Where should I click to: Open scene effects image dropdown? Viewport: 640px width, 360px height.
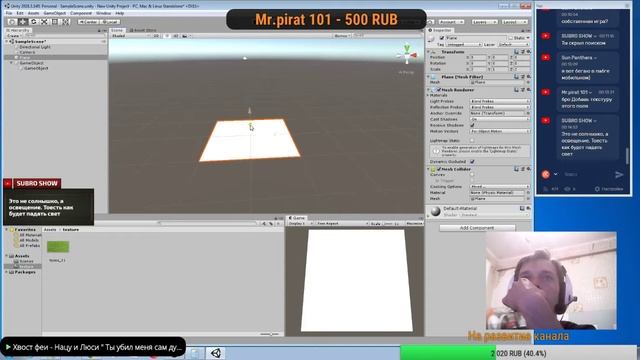click(x=186, y=36)
